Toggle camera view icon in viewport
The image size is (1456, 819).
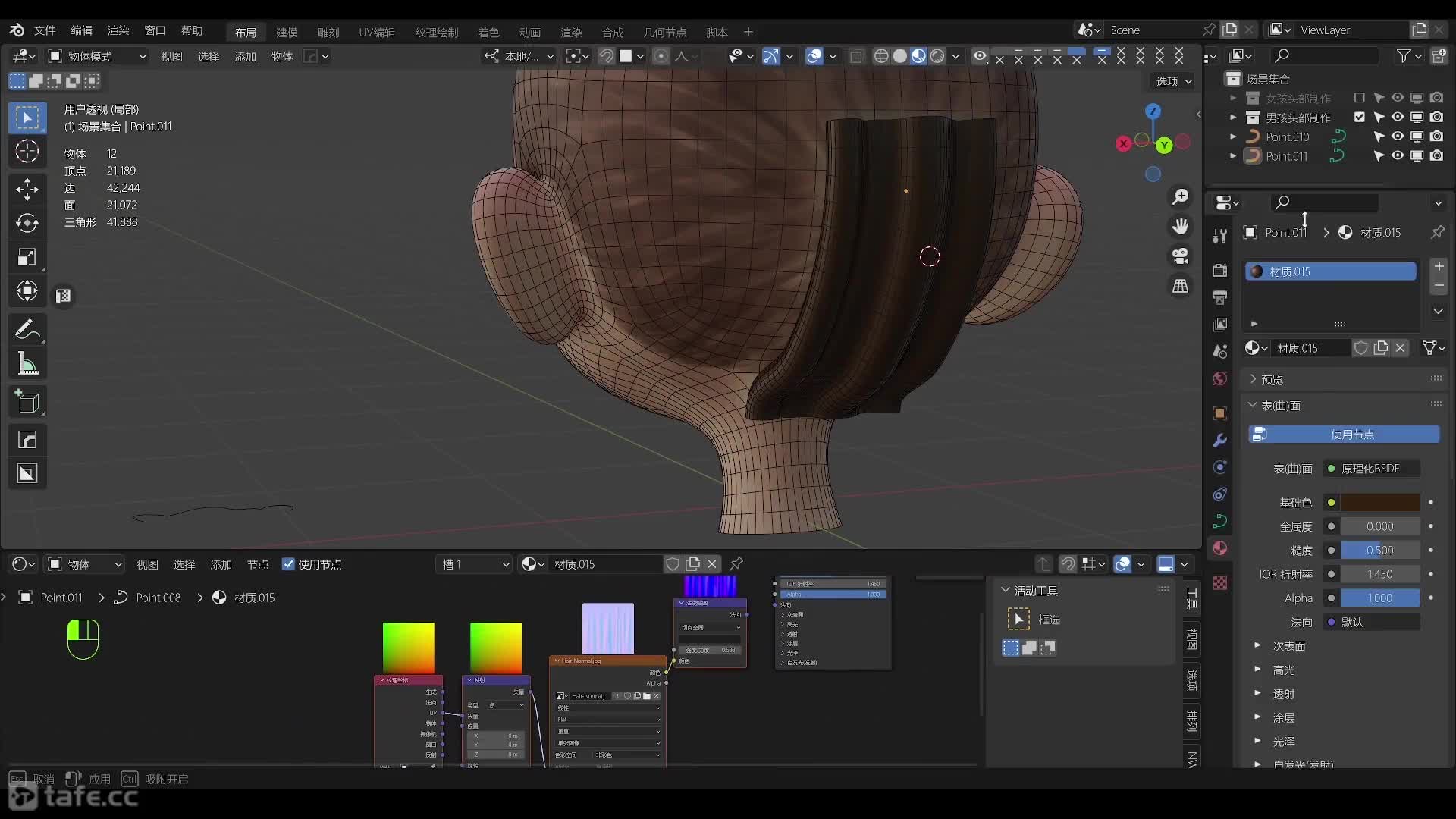(x=1181, y=256)
